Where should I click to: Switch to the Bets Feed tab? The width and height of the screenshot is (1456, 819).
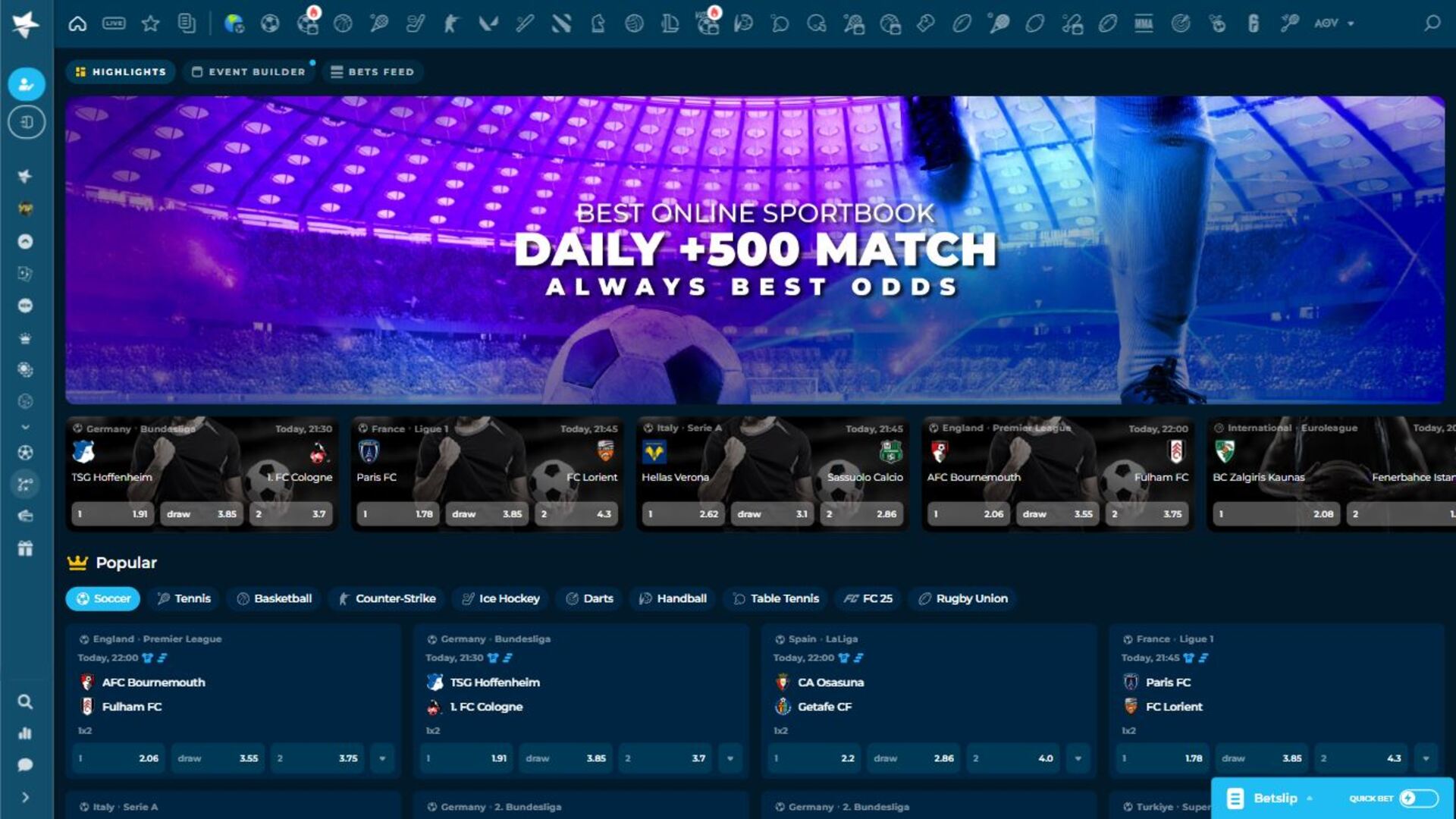[x=372, y=71]
